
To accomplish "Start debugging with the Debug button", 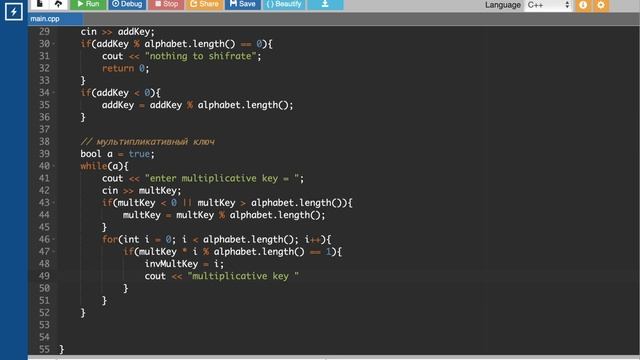I will [127, 4].
